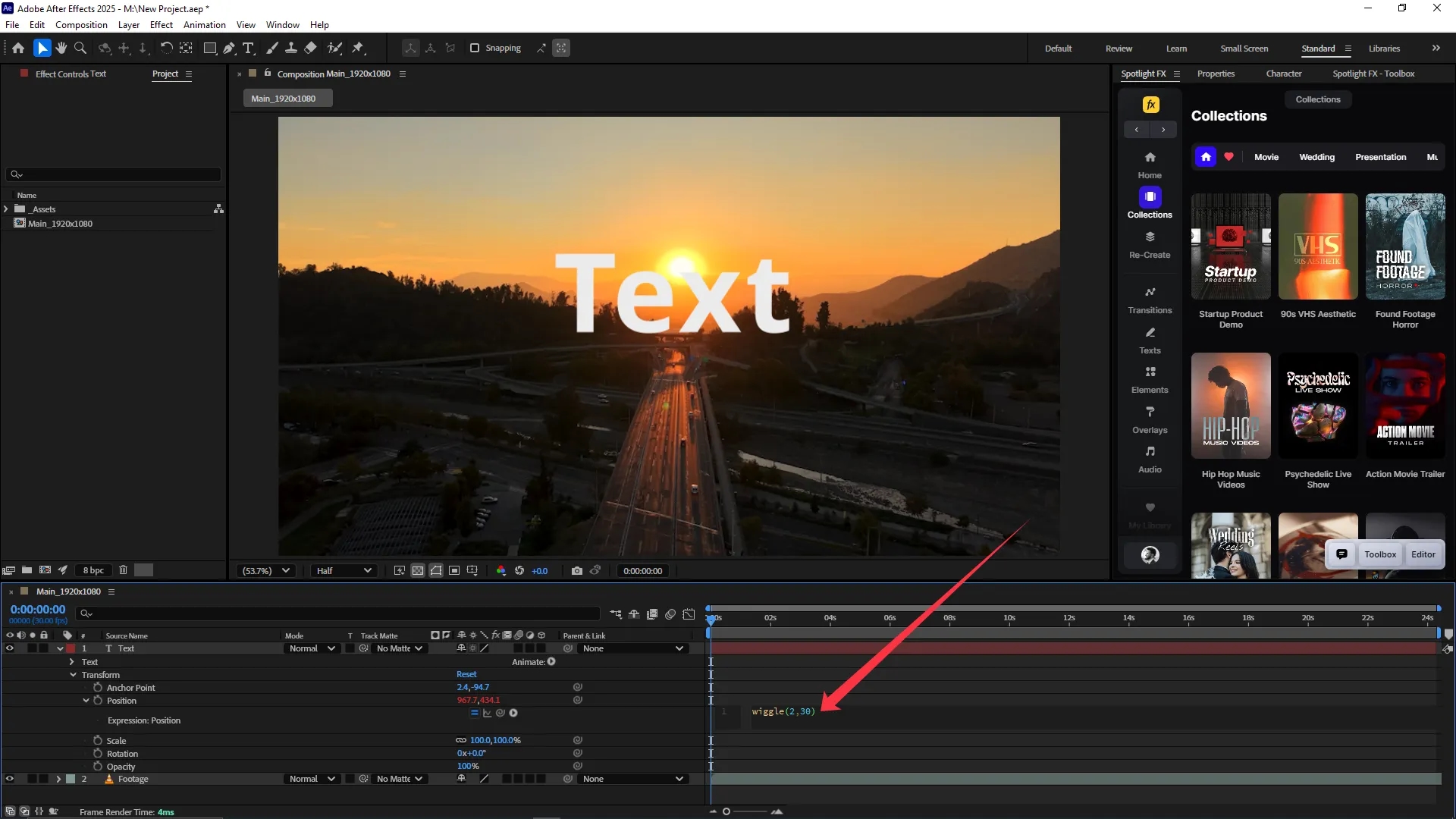Switch Spotlight FX to Editor mode

click(1423, 554)
